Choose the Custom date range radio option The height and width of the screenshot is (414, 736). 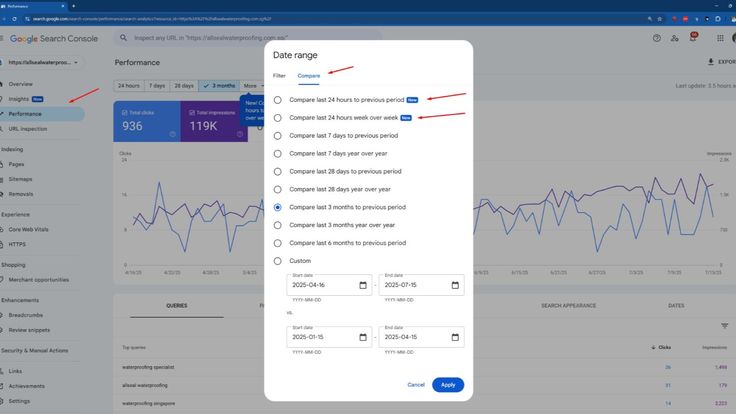278,261
